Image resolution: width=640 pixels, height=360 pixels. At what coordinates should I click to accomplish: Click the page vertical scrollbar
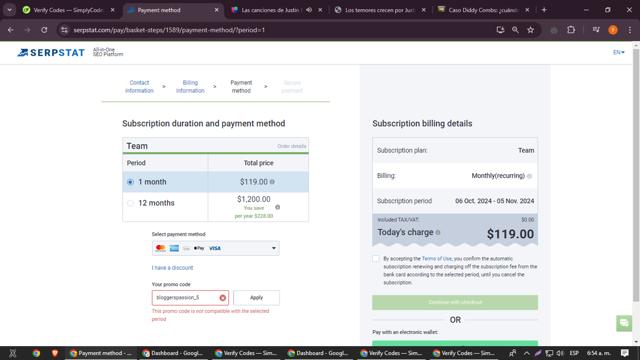pos(636,176)
